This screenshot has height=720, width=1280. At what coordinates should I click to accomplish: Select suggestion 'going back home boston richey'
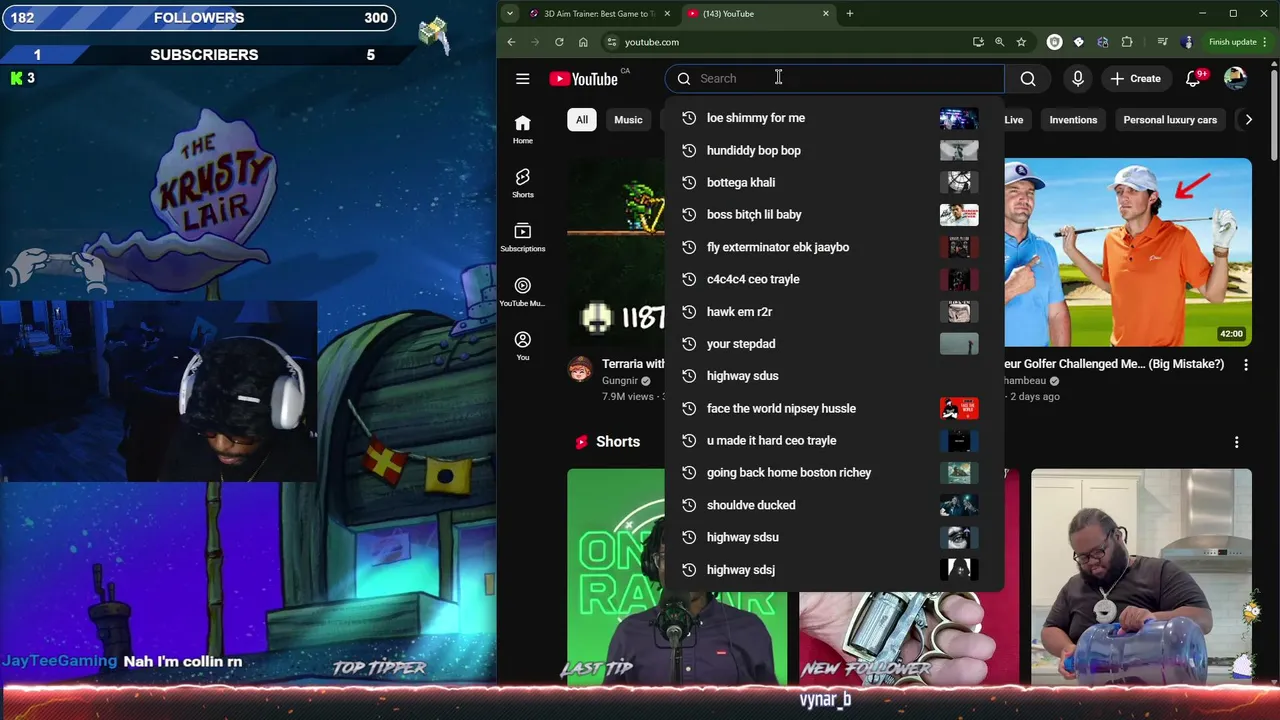coord(833,472)
